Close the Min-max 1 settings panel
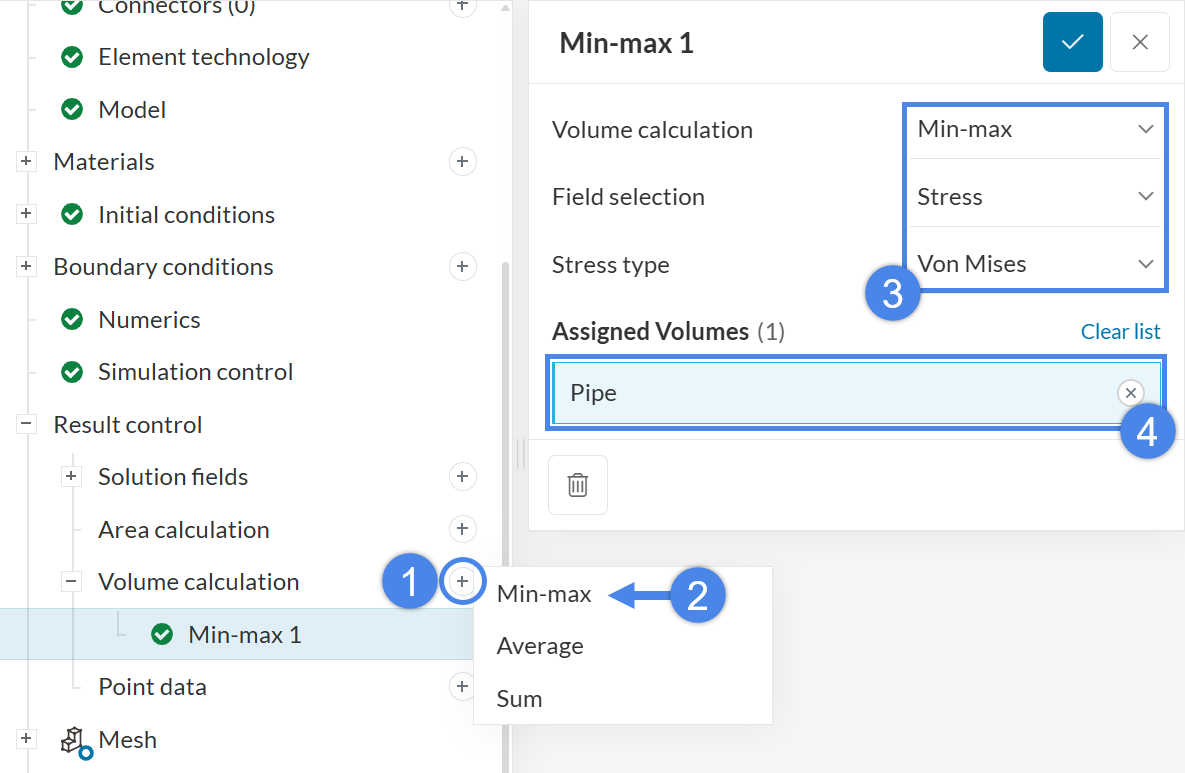The height and width of the screenshot is (773, 1185). pos(1139,42)
